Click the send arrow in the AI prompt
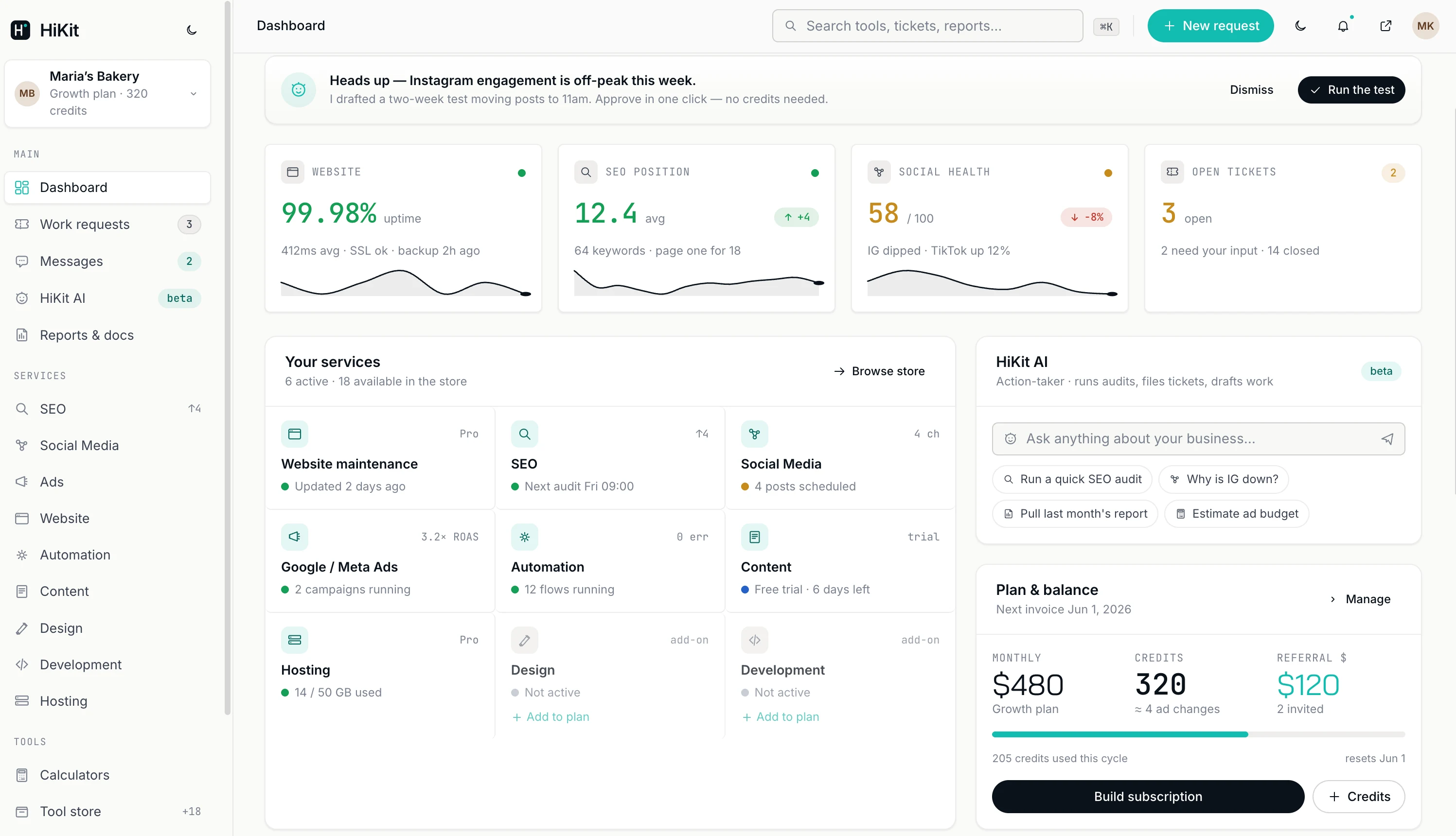Viewport: 1456px width, 836px height. click(x=1387, y=439)
